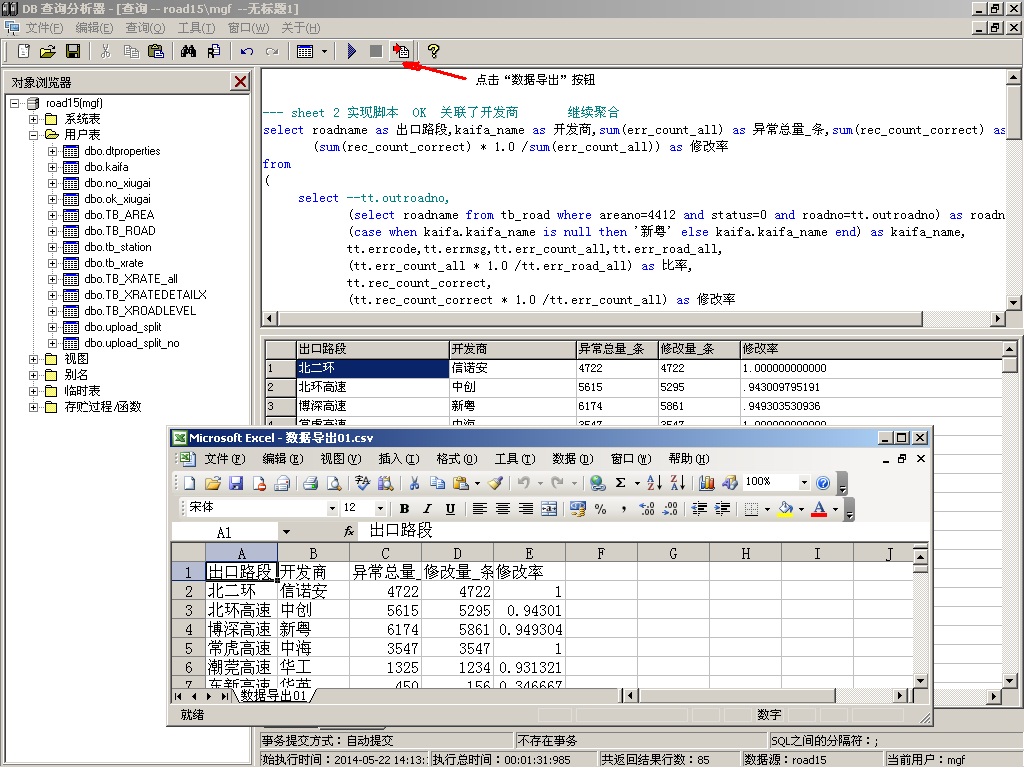The height and width of the screenshot is (768, 1024).
Task: Expand the dbo.kaifa table node
Action: [52, 167]
